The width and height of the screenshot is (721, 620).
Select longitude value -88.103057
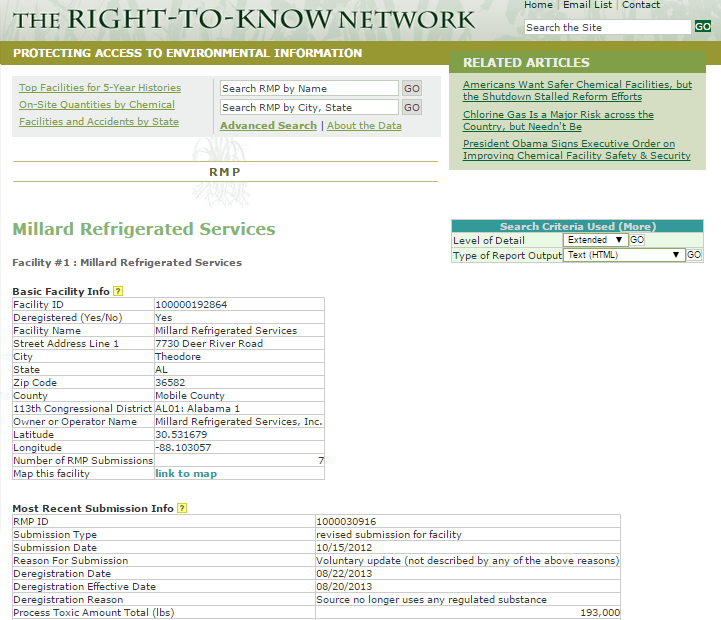tap(183, 448)
